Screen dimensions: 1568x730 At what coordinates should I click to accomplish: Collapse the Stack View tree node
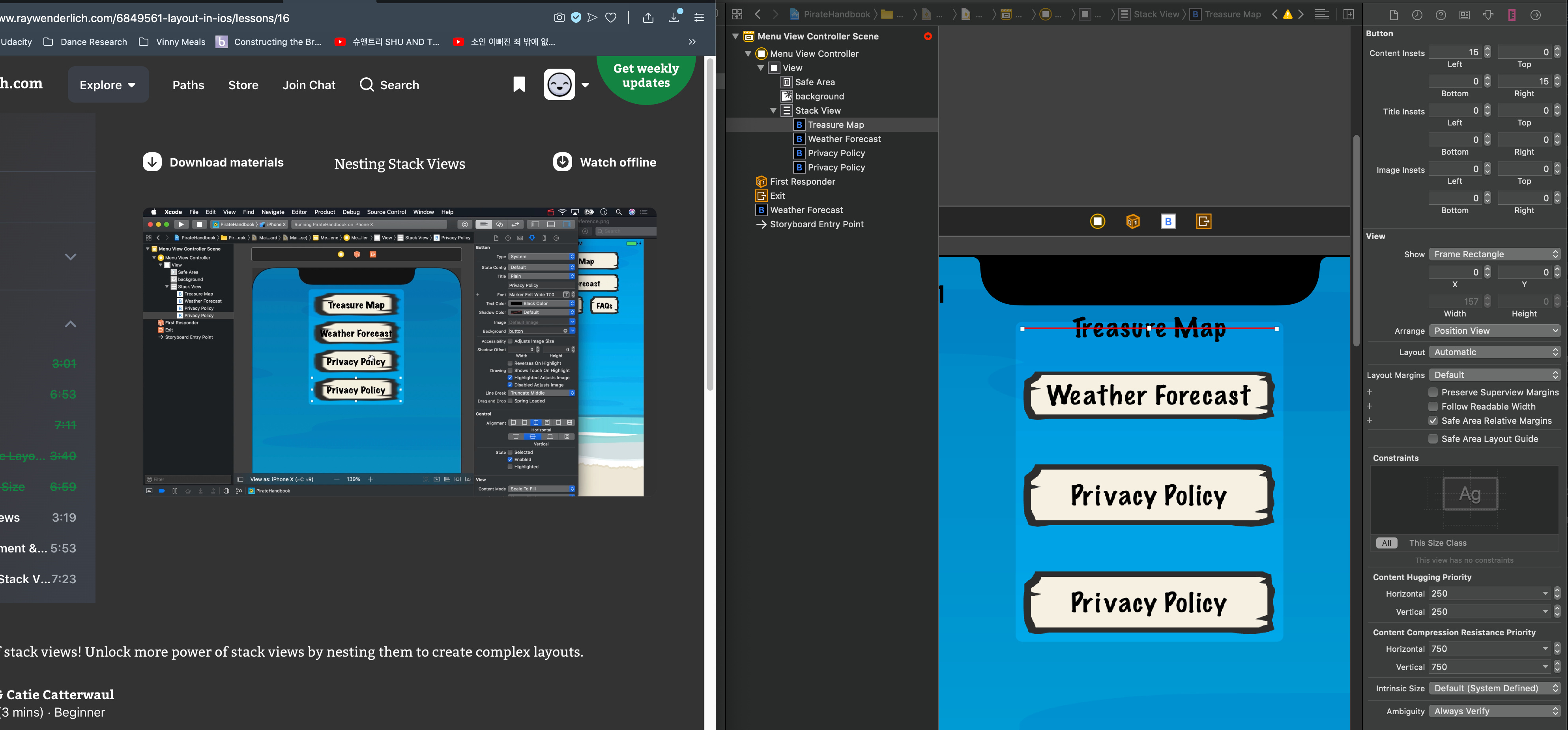click(x=773, y=111)
